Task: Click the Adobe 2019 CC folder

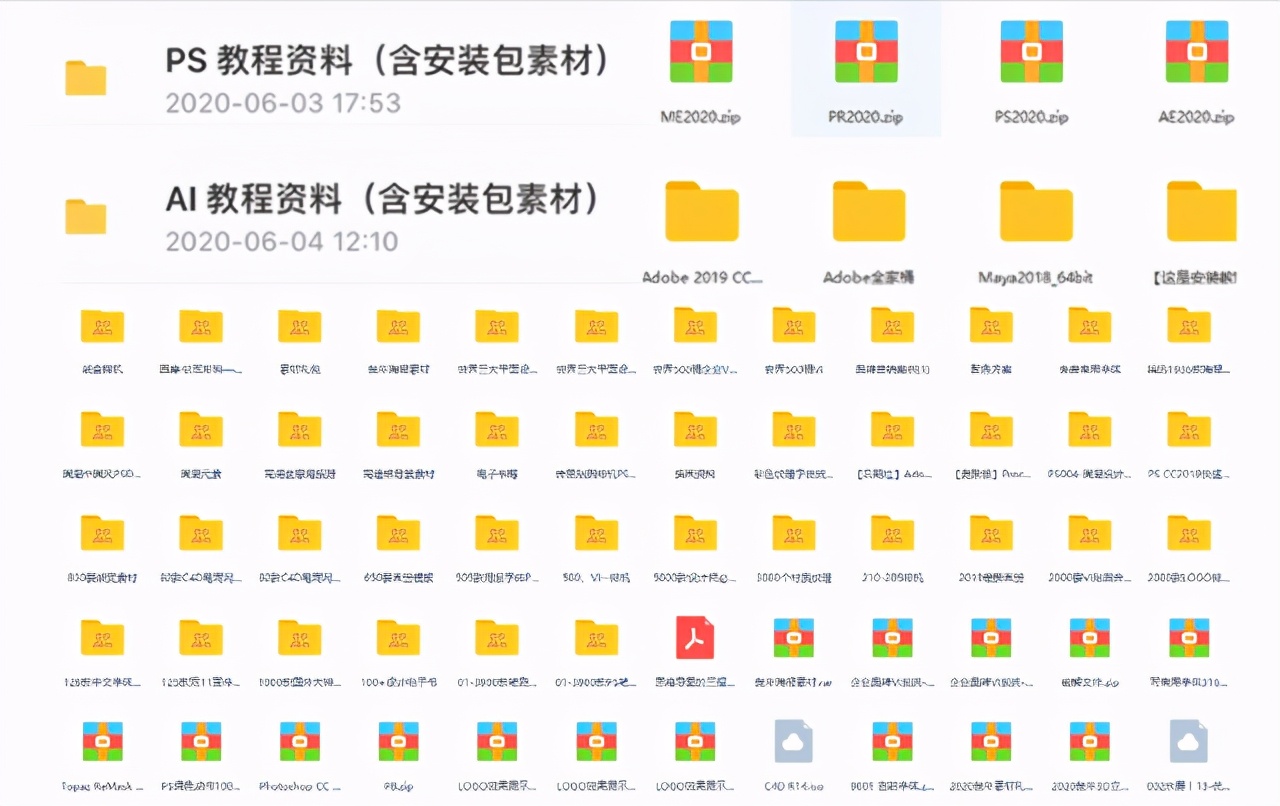Action: tap(702, 210)
